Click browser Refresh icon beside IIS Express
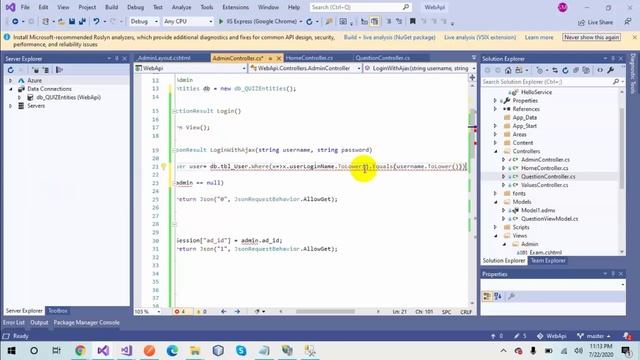The width and height of the screenshot is (640, 360). (309, 22)
